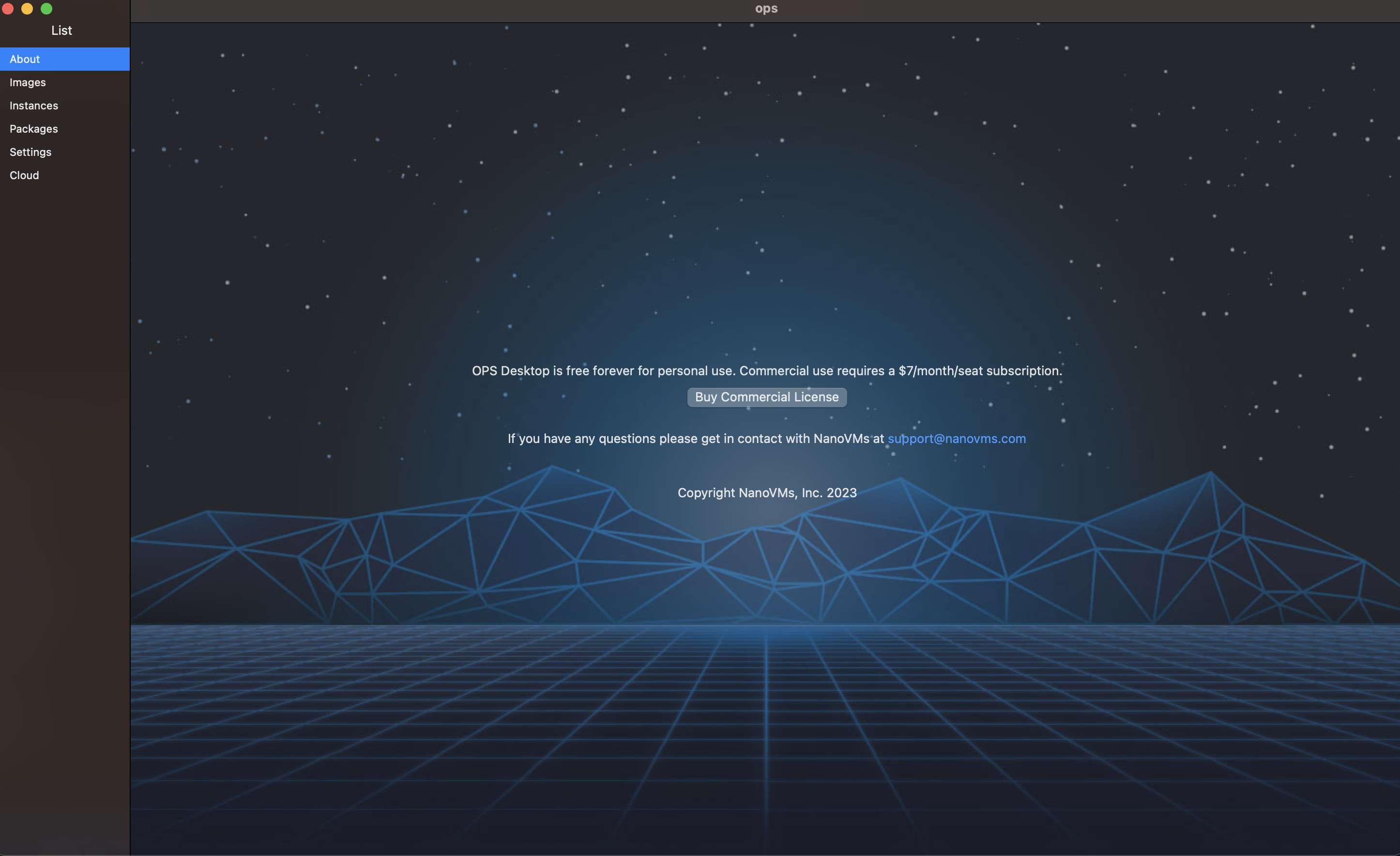Click the 'If you have any questions' sentence
The image size is (1400, 856).
(x=696, y=439)
